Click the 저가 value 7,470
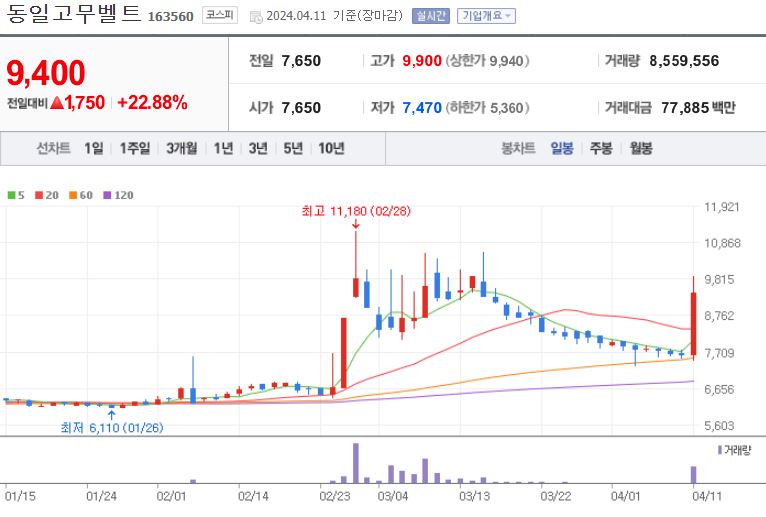This screenshot has width=766, height=517. (422, 108)
